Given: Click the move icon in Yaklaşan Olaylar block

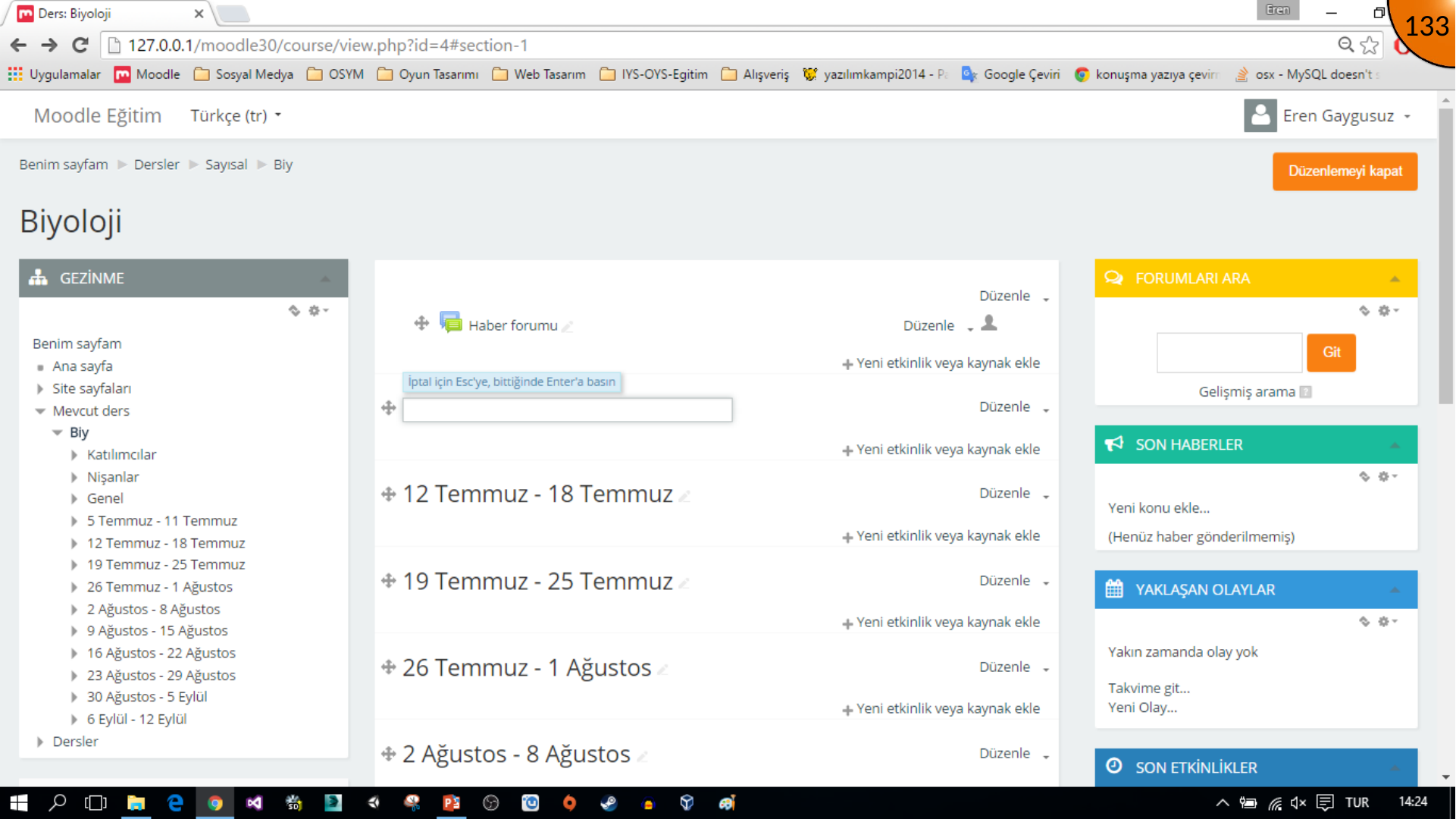Looking at the screenshot, I should 1364,621.
